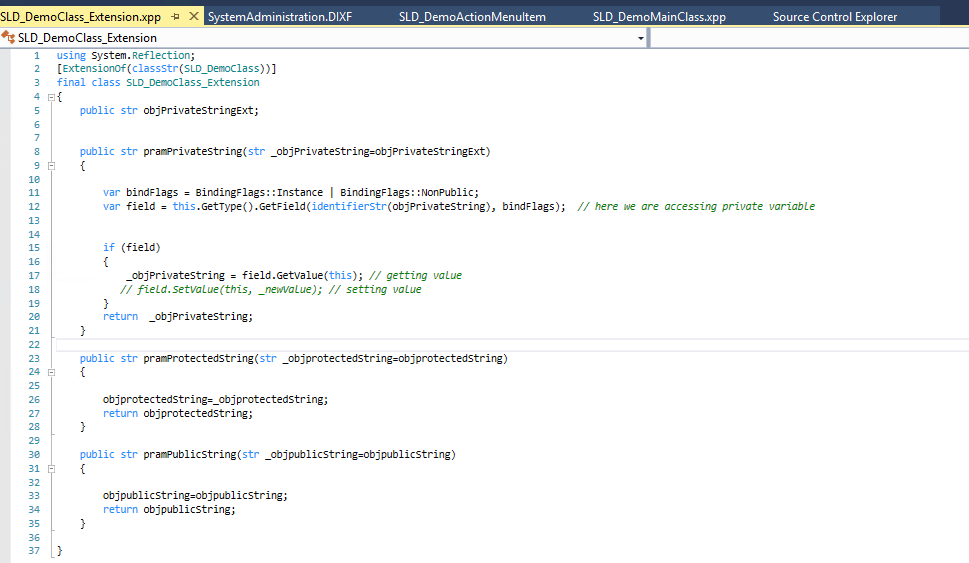This screenshot has height=563, width=969.
Task: Open the empty member navigation combo box
Action: [x=810, y=38]
